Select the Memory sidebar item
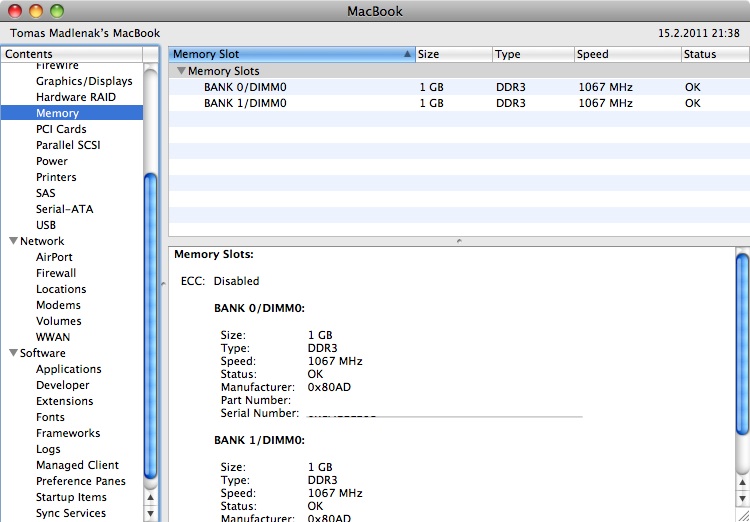750x522 pixels. click(x=72, y=113)
